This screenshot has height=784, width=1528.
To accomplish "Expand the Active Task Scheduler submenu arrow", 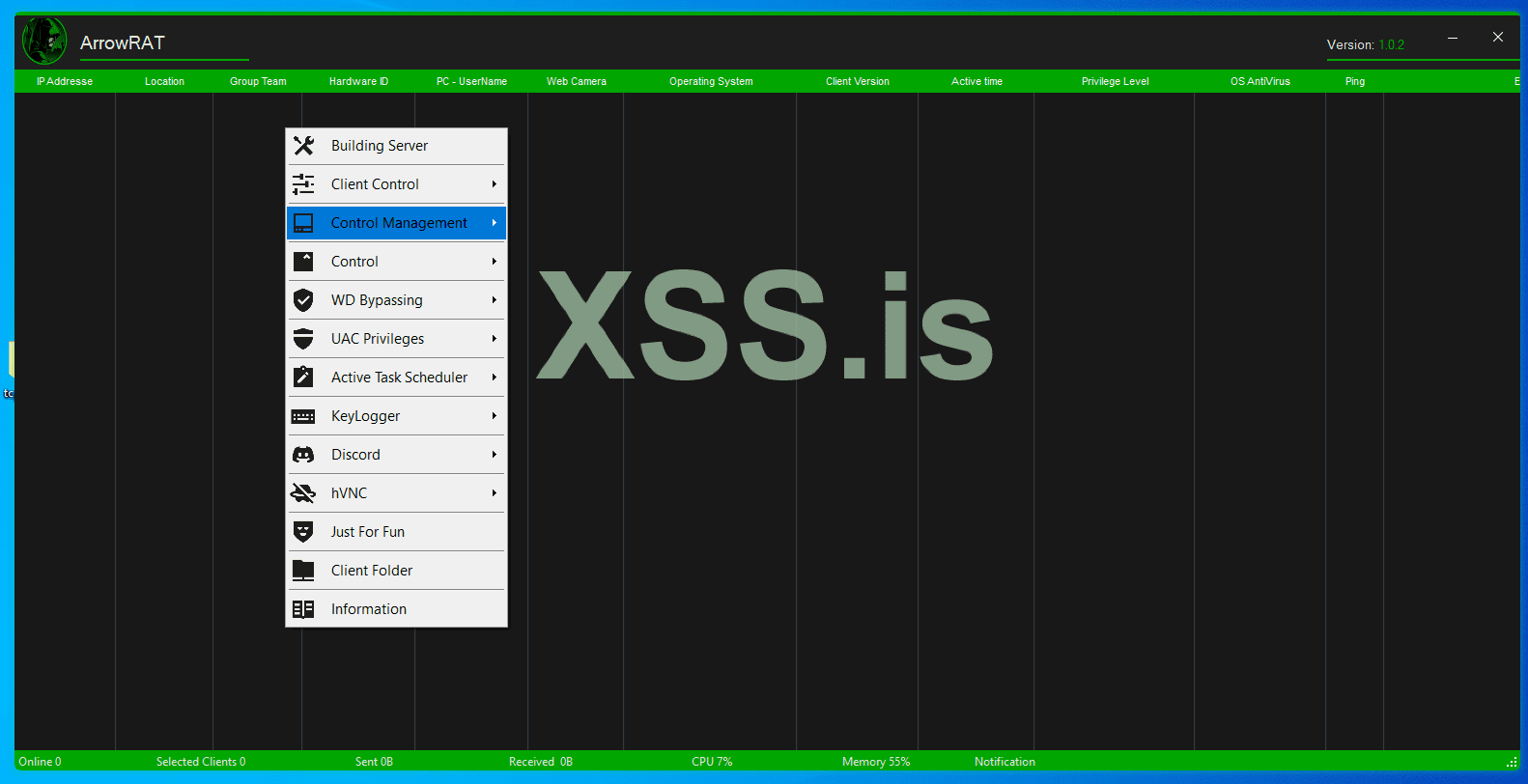I will (x=494, y=378).
